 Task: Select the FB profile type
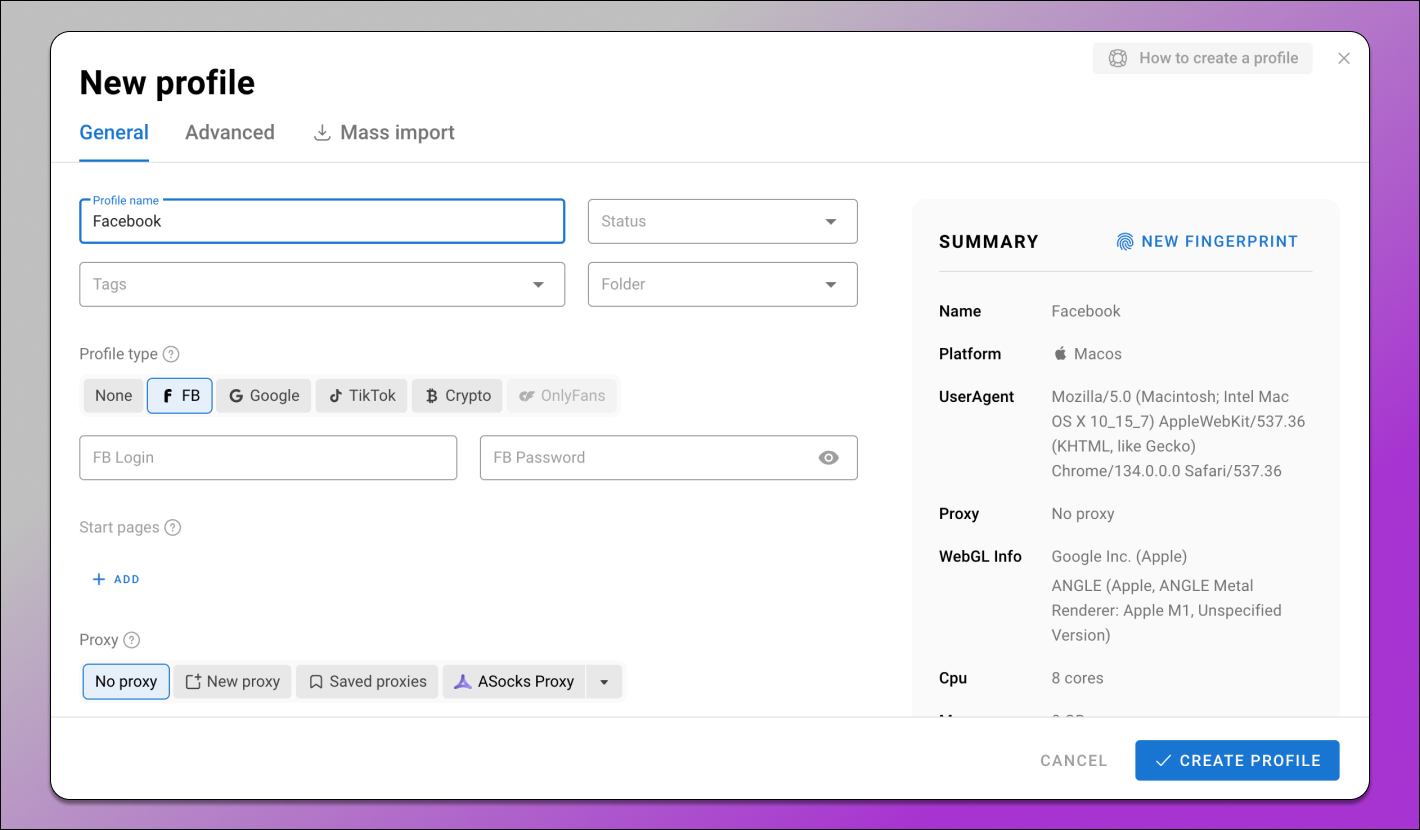pyautogui.click(x=180, y=395)
